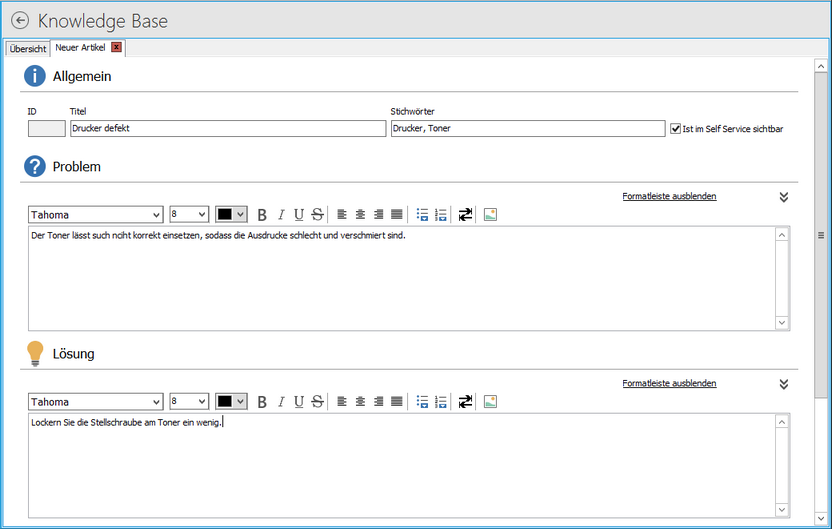This screenshot has height=529, width=834.
Task: Open font size dropdown in Lösung toolbar
Action: tap(202, 402)
